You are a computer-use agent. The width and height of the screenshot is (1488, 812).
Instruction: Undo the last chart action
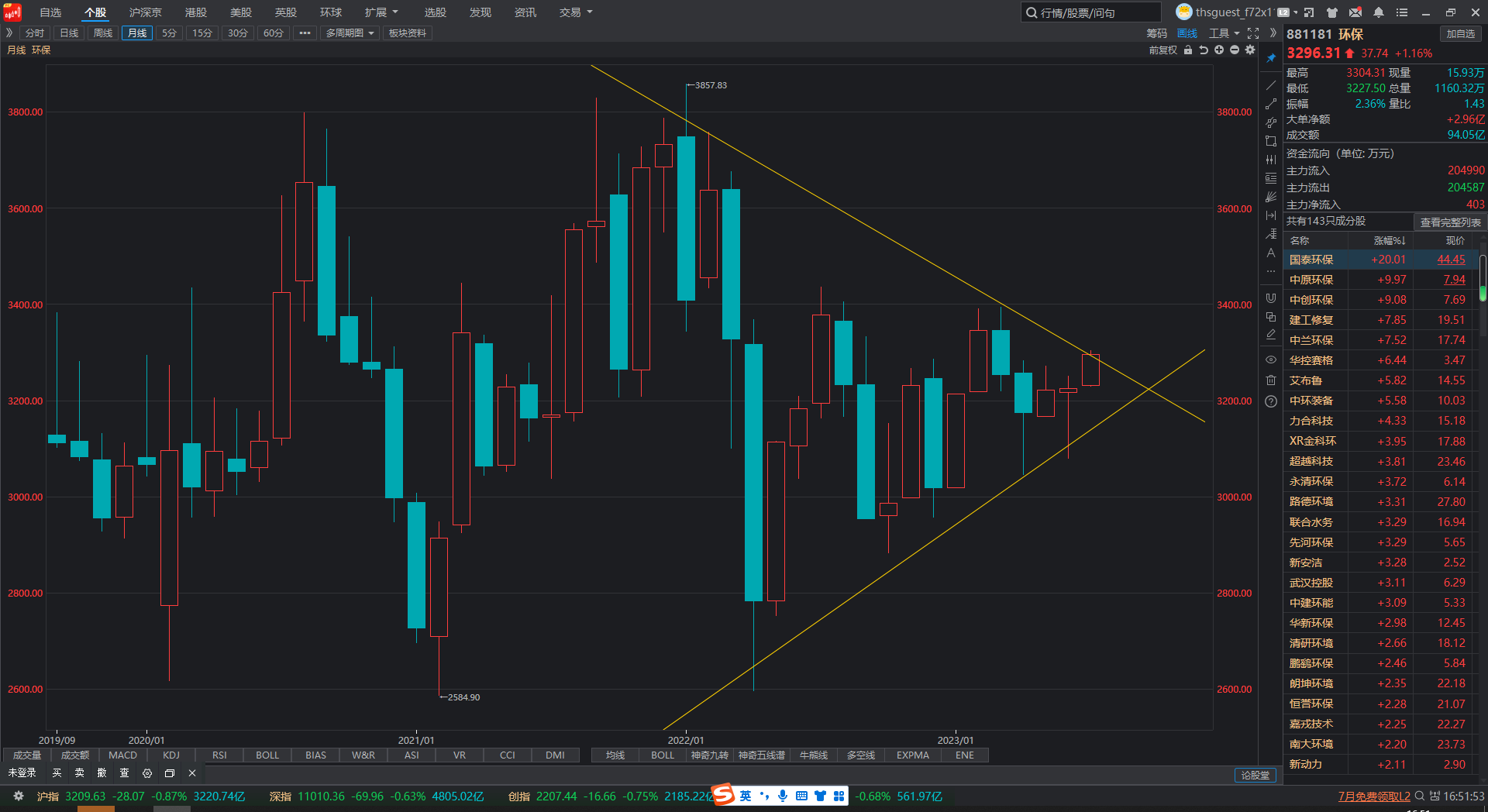point(1204,50)
